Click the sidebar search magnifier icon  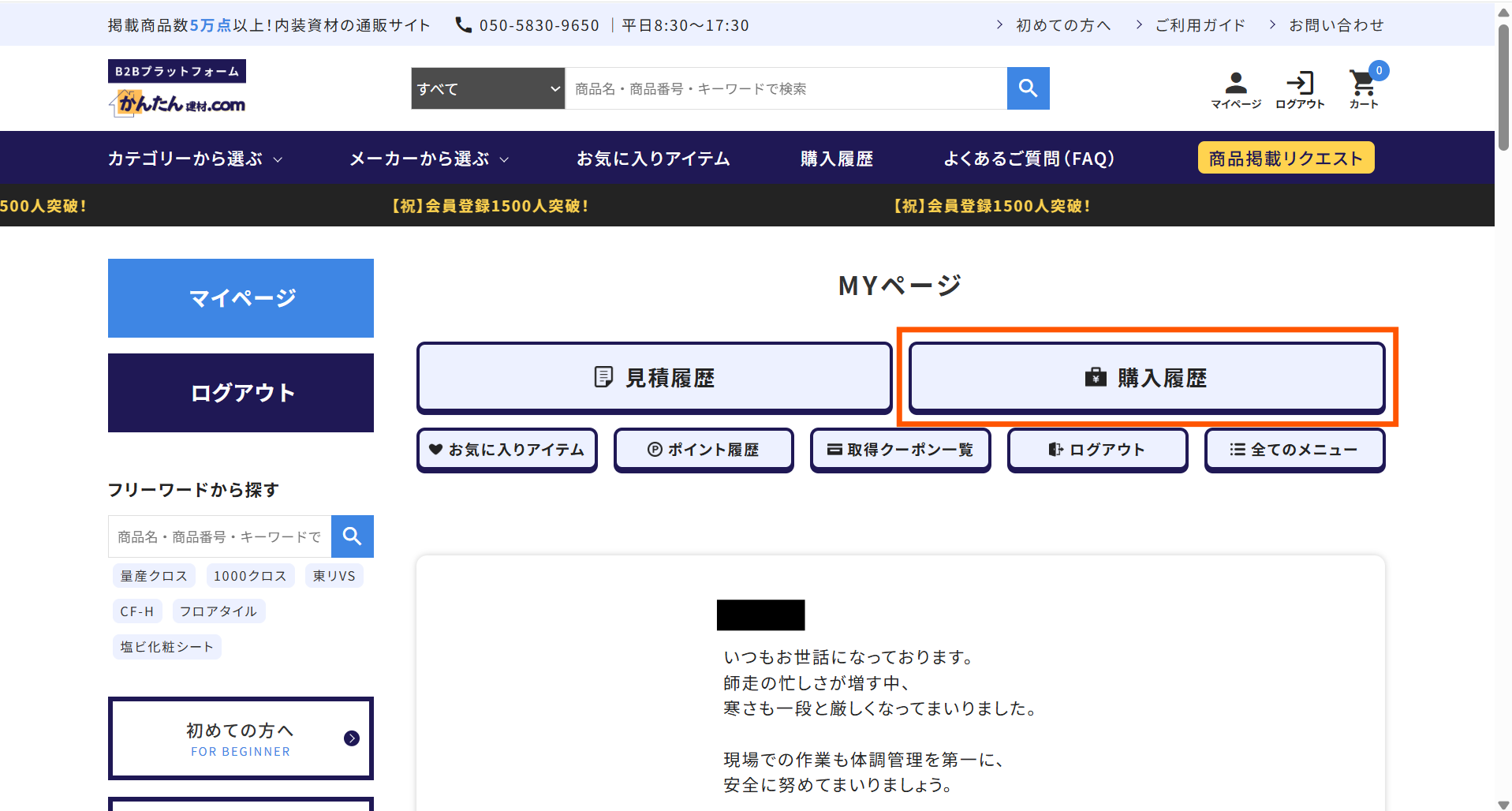[352, 536]
